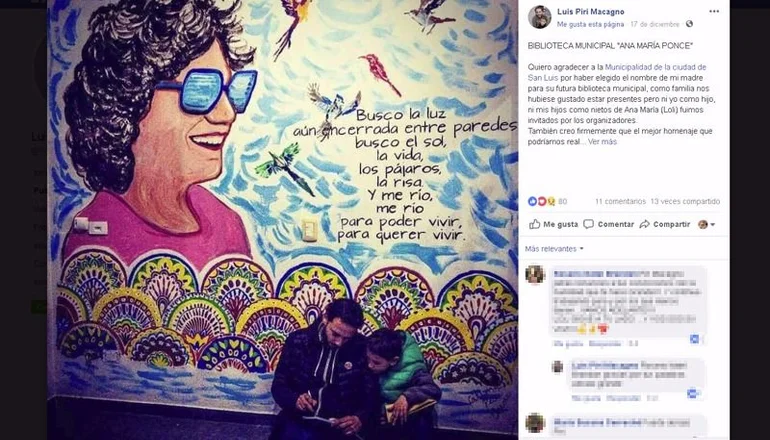The height and width of the screenshot is (440, 770).
Task: Open the Más relevantes sorting dropdown
Action: tap(554, 249)
